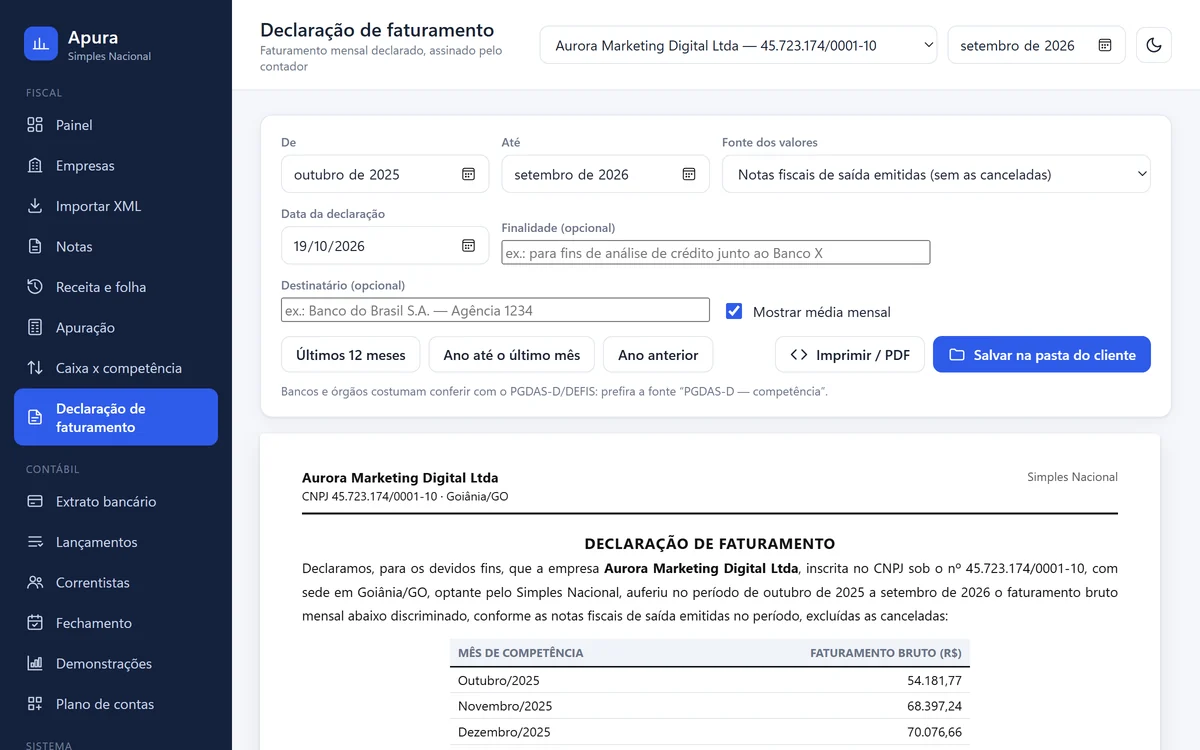The height and width of the screenshot is (750, 1200).
Task: Select Apuração from sidebar
Action: 116,328
